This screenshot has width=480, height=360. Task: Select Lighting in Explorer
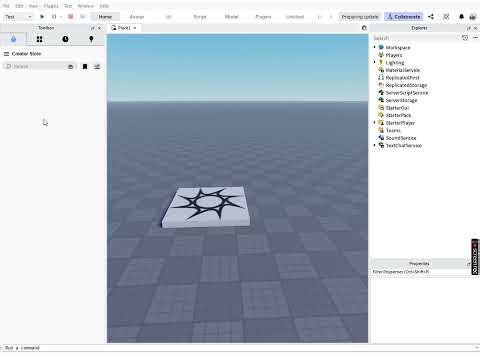[395, 63]
